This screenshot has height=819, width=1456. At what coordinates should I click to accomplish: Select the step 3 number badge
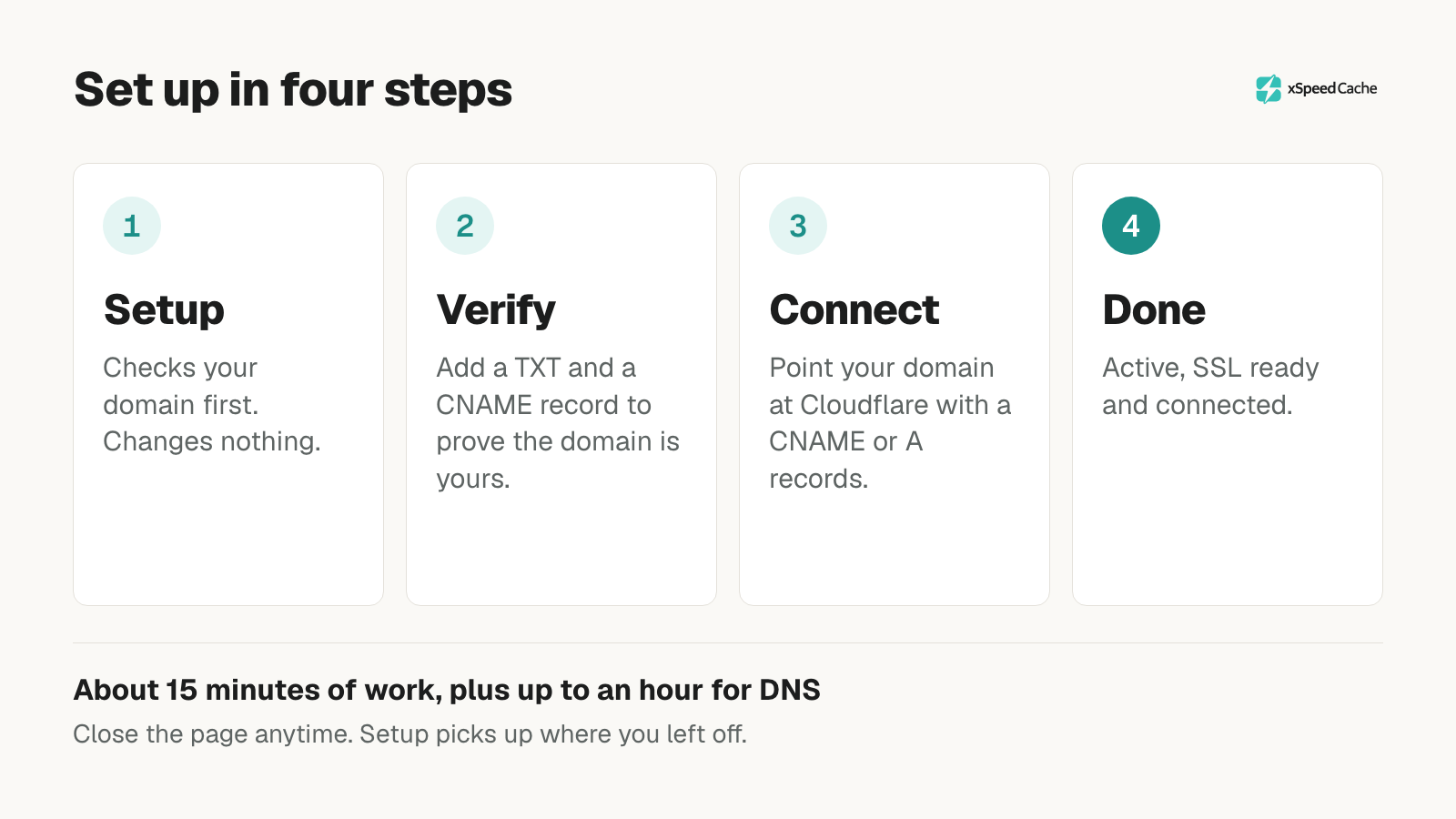pos(798,226)
